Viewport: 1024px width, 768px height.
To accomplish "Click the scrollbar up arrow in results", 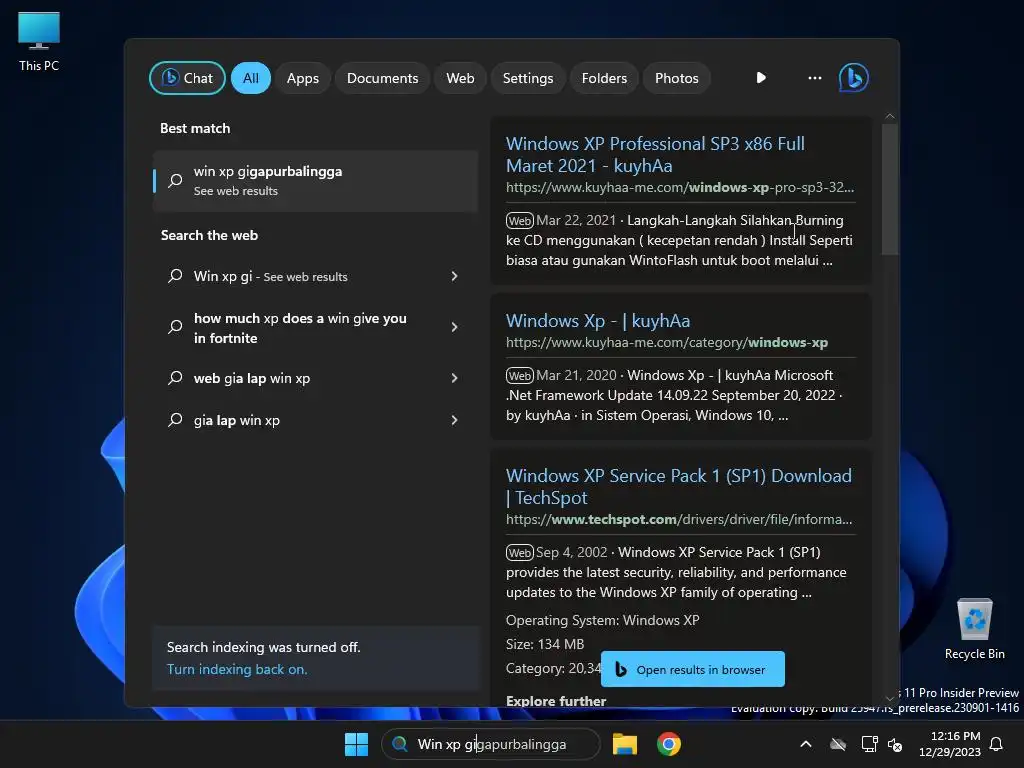I will tap(889, 116).
